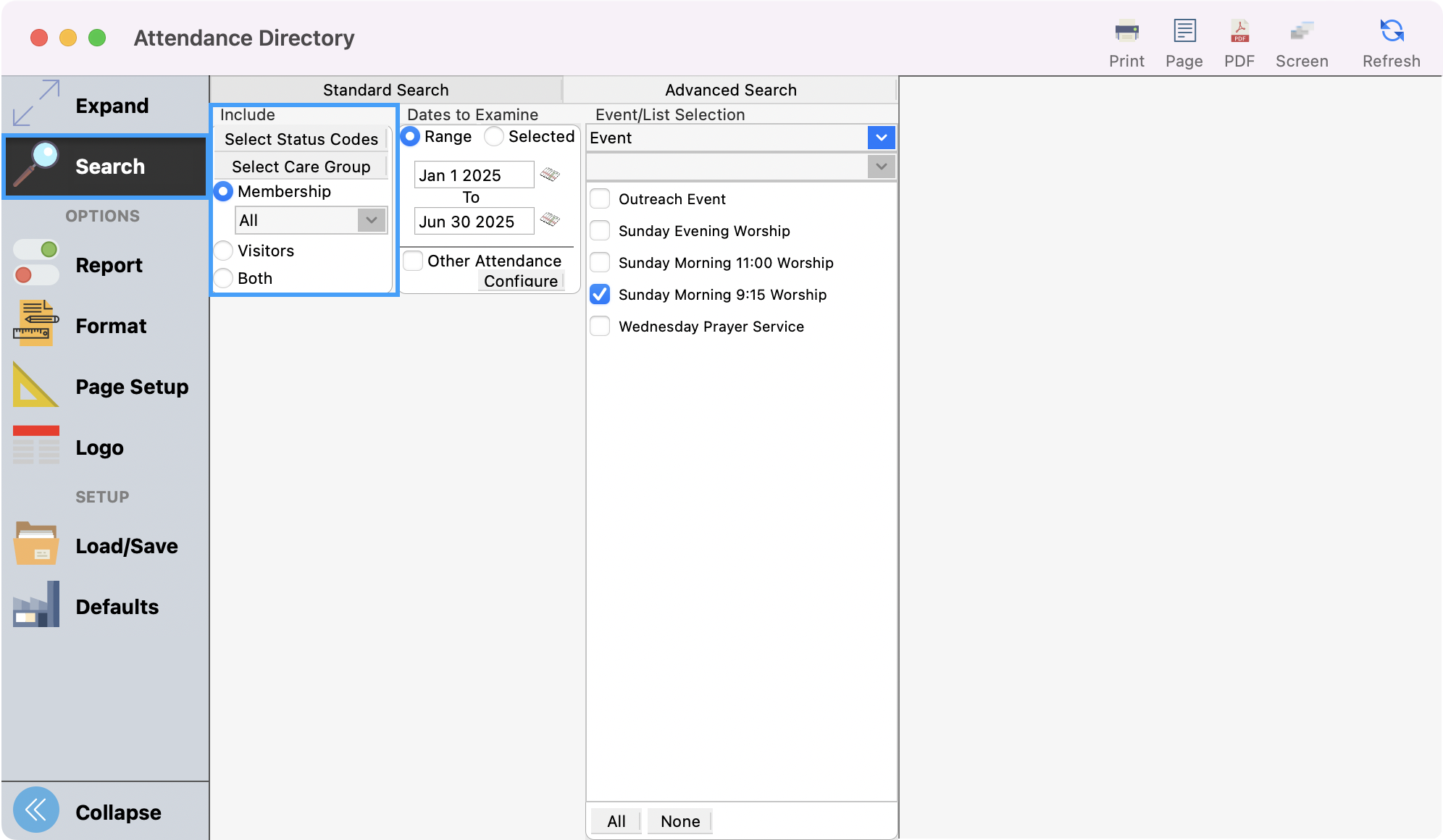Export report using the PDF icon

coord(1239,31)
